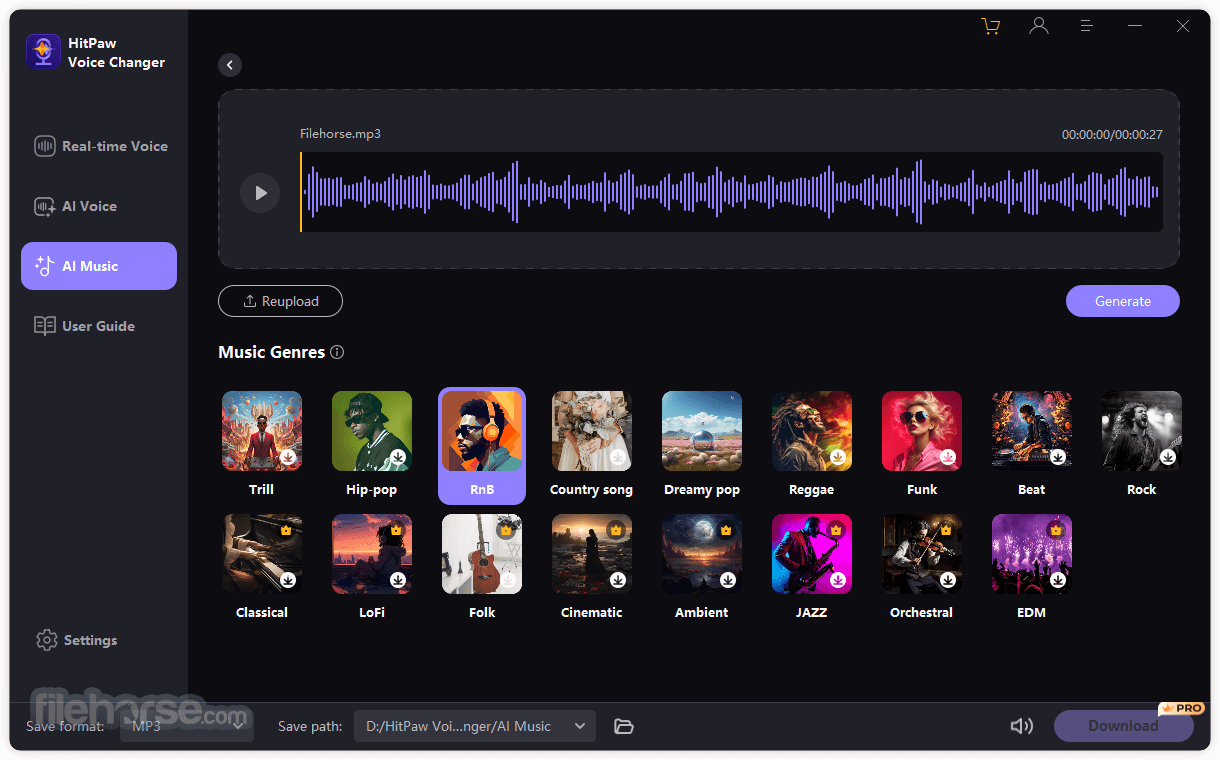The width and height of the screenshot is (1220, 760).
Task: Click download arrow on Reggae genre
Action: 838,457
